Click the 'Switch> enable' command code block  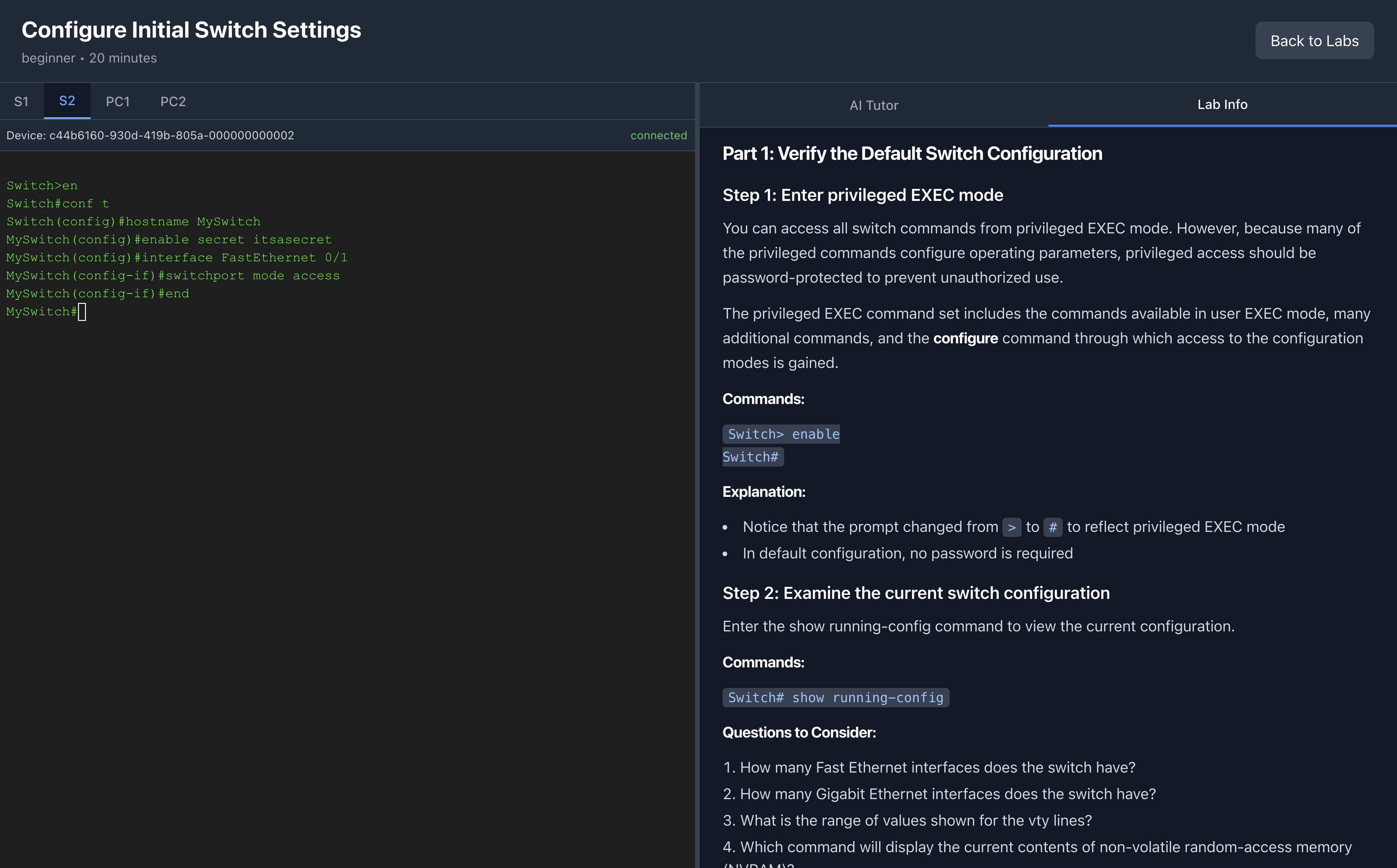click(x=783, y=434)
